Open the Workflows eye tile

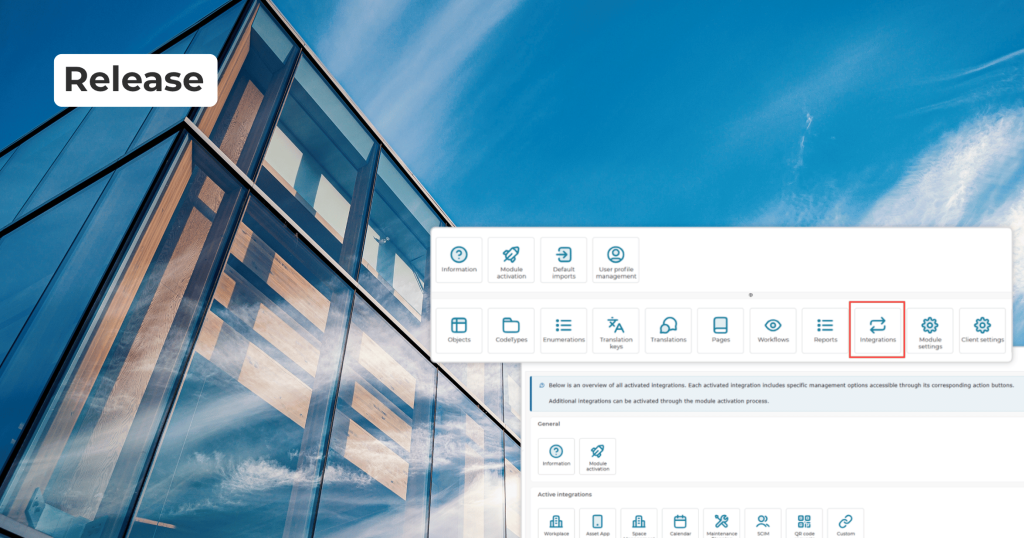[773, 330]
